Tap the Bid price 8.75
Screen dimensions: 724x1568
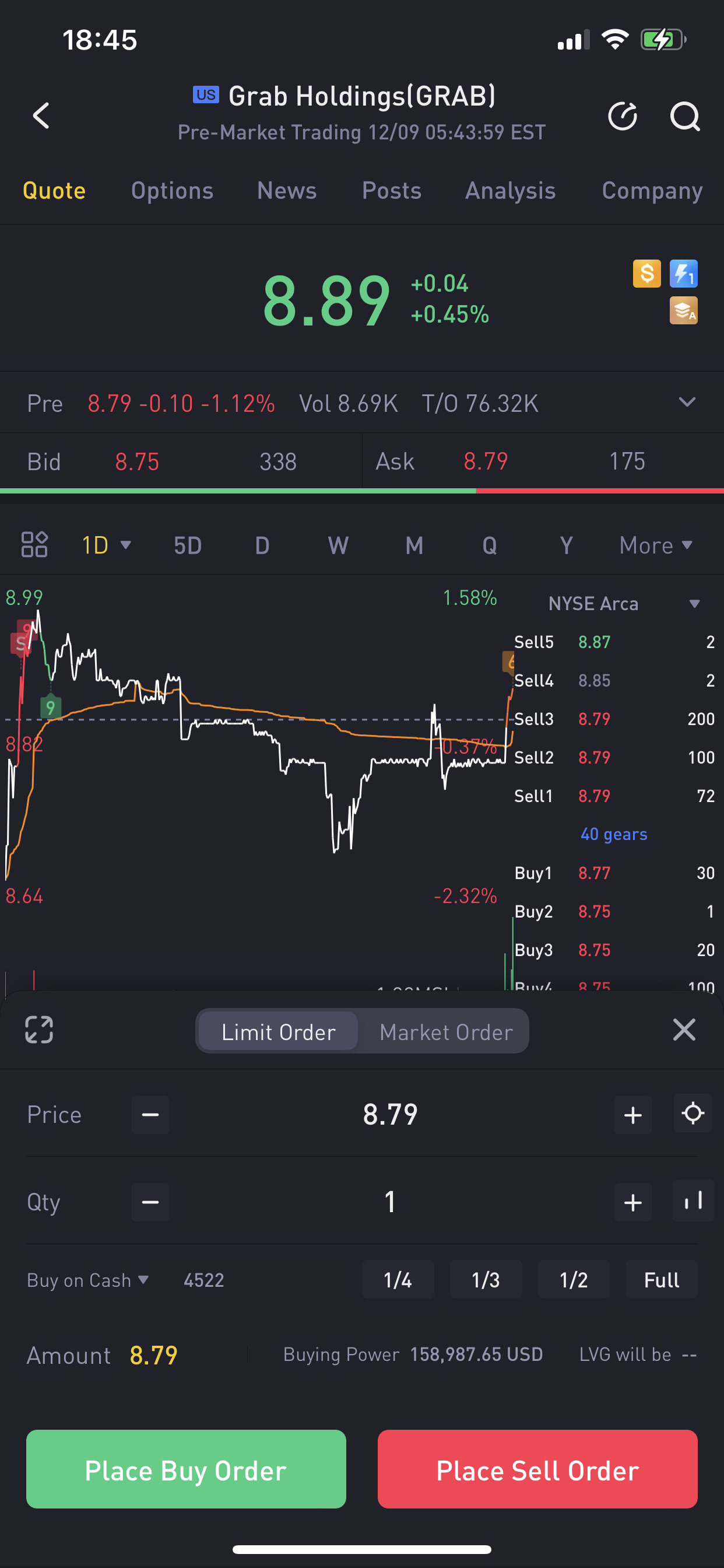137,461
